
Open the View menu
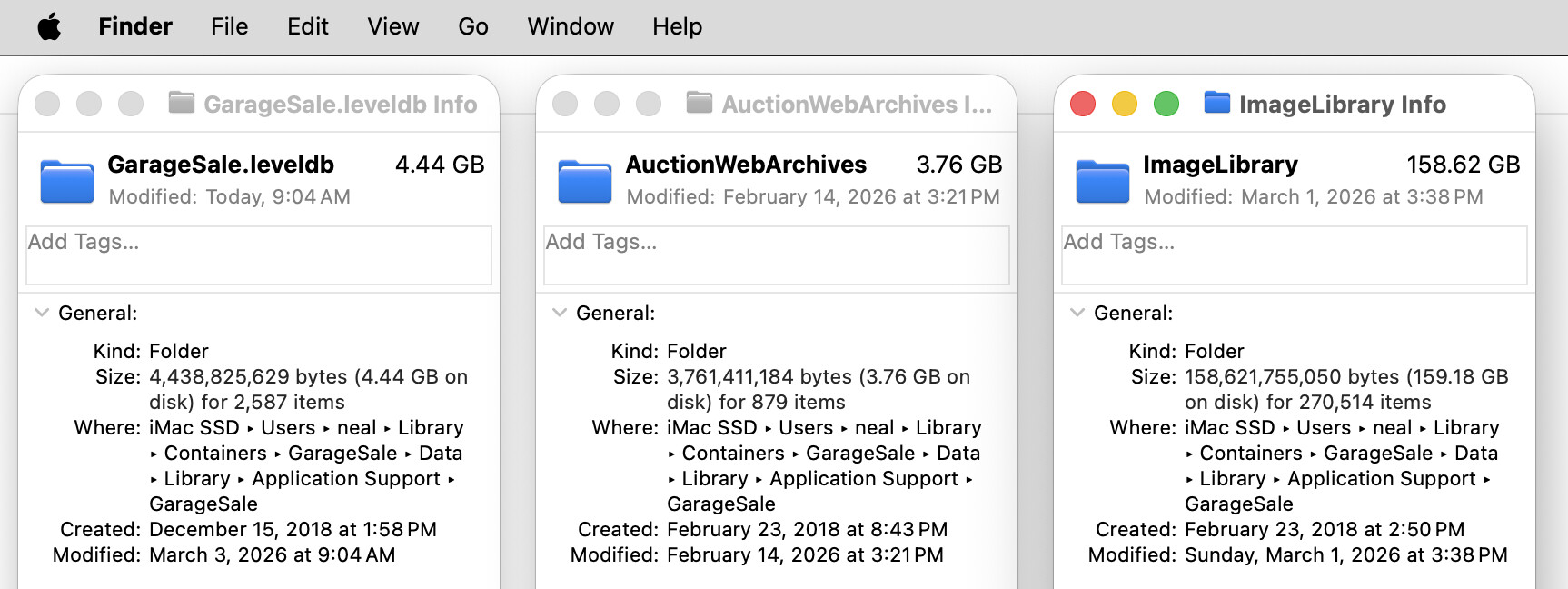pyautogui.click(x=392, y=26)
